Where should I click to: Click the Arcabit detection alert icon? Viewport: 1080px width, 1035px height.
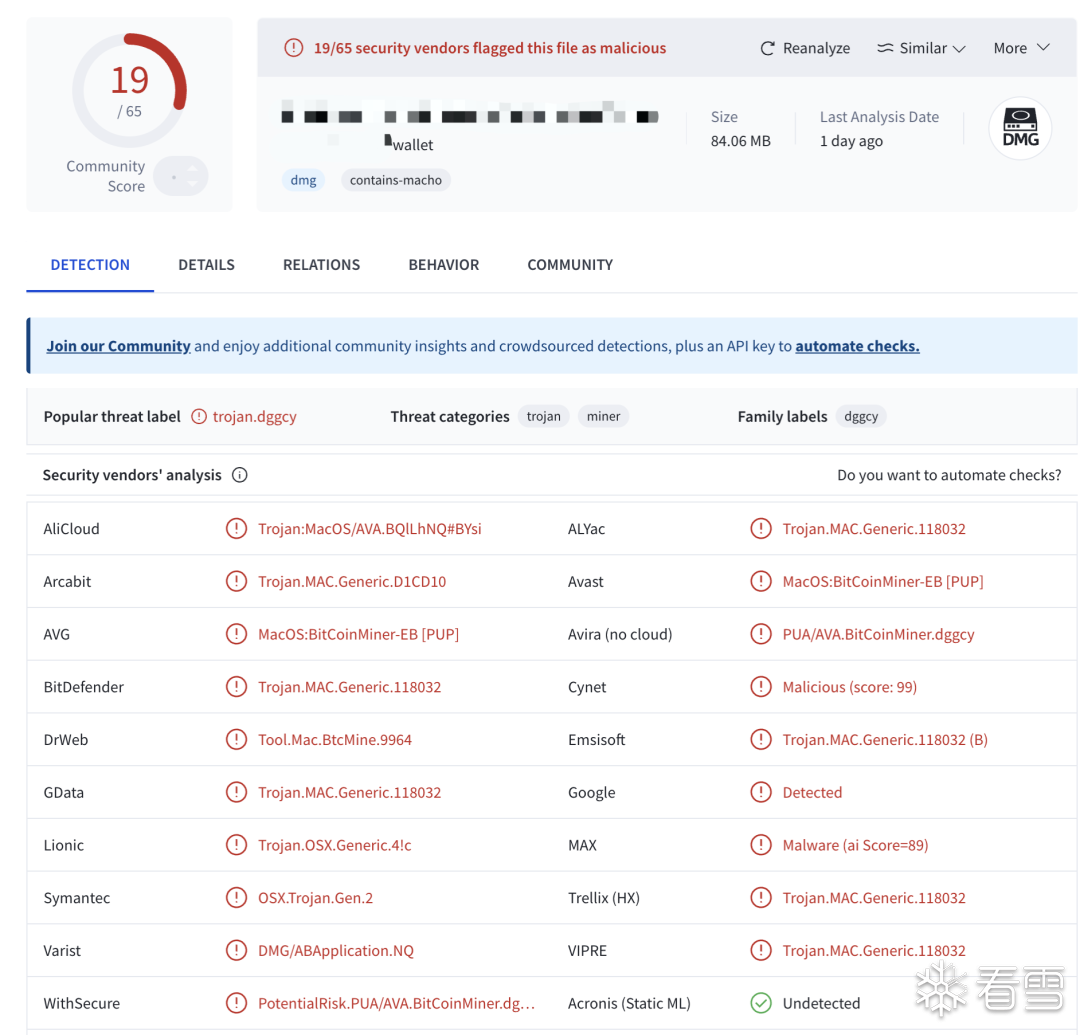(236, 582)
